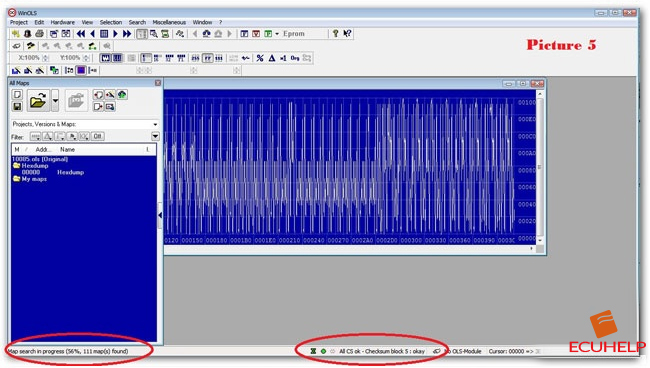The image size is (650, 368).
Task: Open the Hardware menu
Action: coord(63,22)
